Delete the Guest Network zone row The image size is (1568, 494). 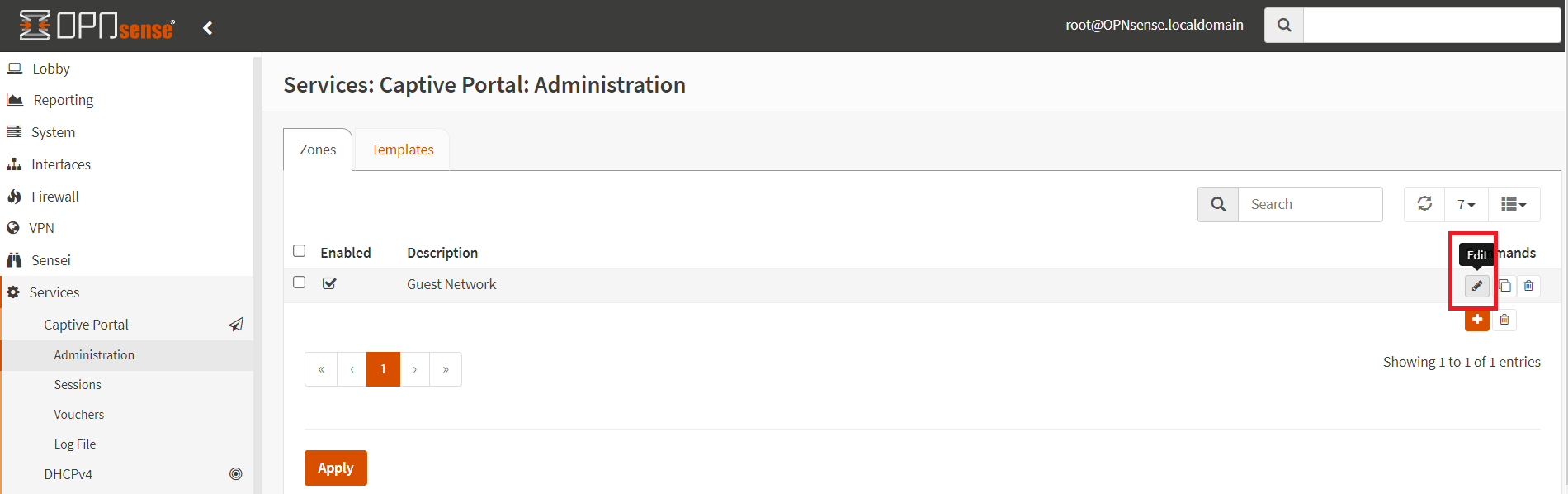[x=1528, y=286]
